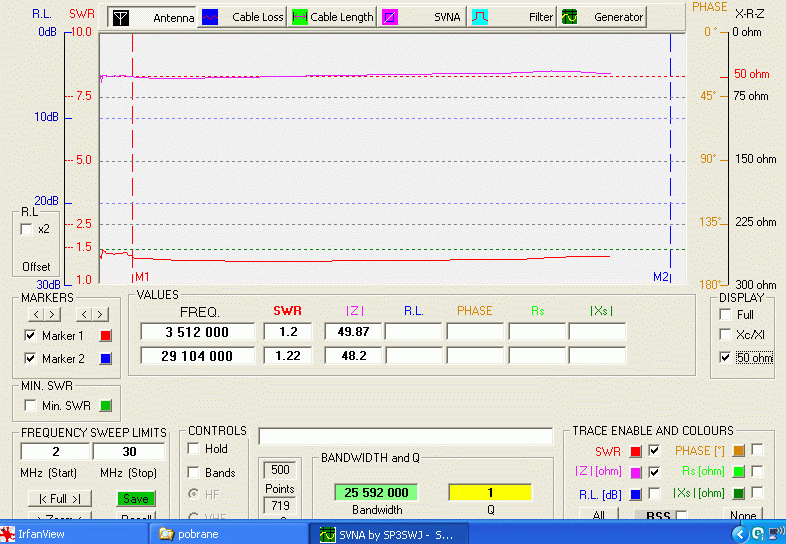Toggle the Marker 1 checkbox
The width and height of the screenshot is (786, 544).
30,336
